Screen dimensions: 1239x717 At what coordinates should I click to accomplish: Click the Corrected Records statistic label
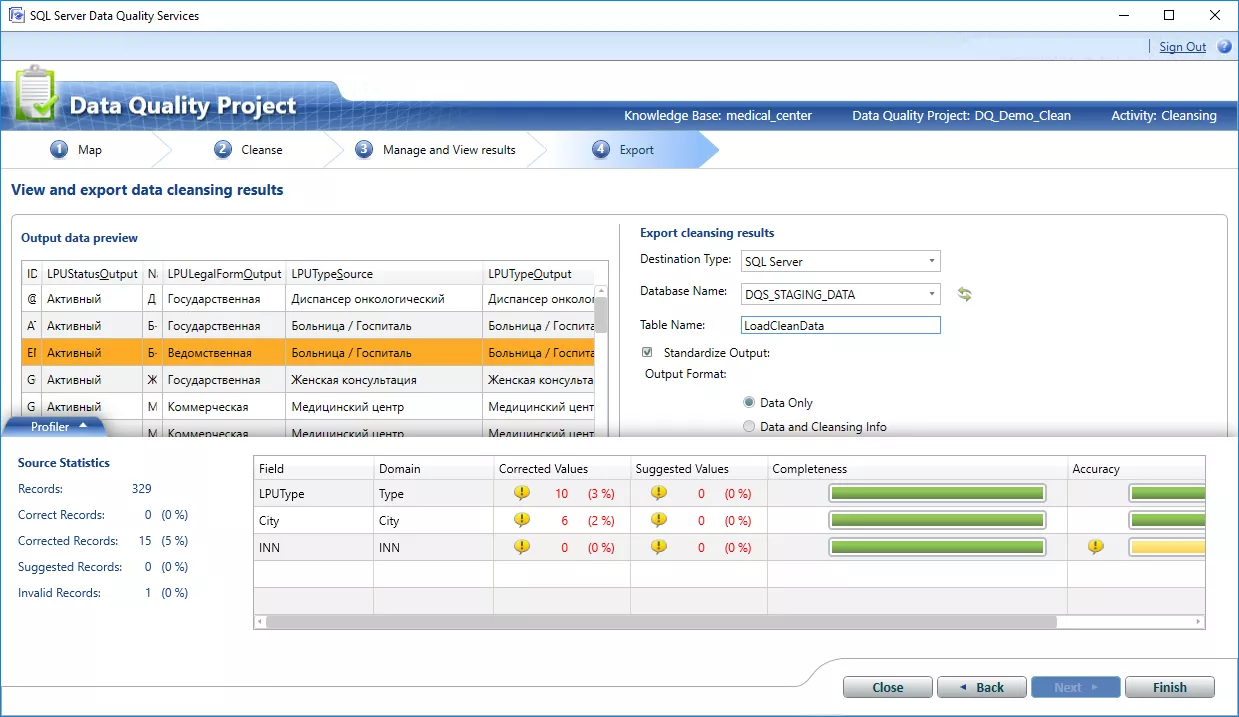(68, 541)
